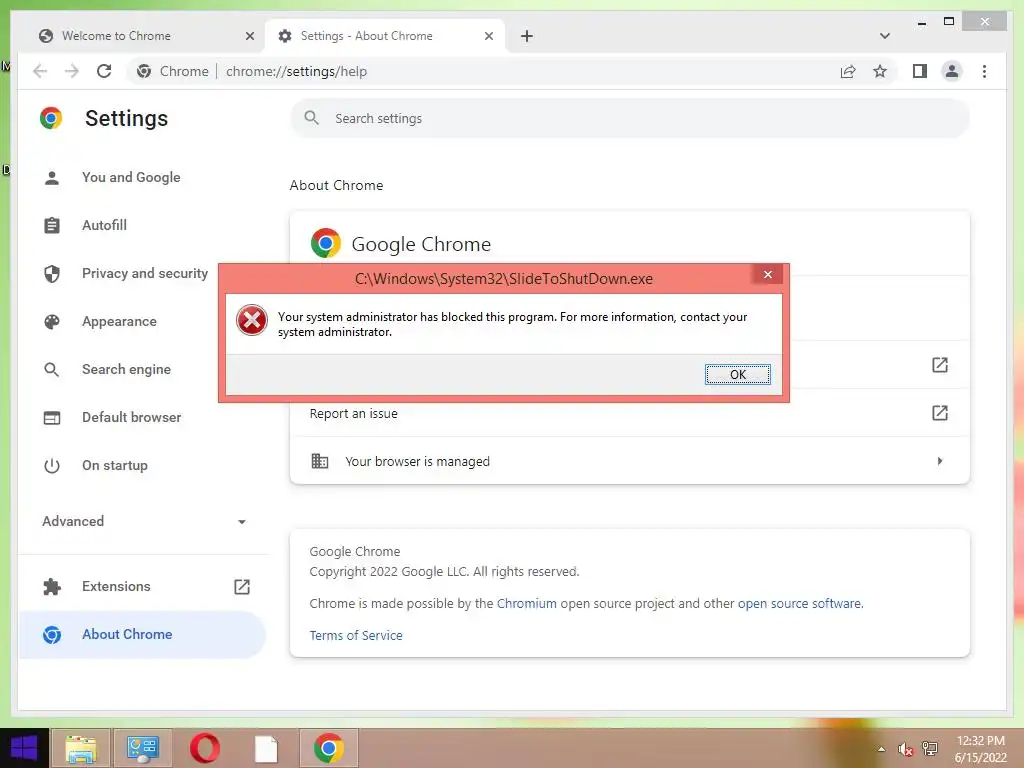Open the open source software link
1024x768 pixels.
pyautogui.click(x=799, y=603)
